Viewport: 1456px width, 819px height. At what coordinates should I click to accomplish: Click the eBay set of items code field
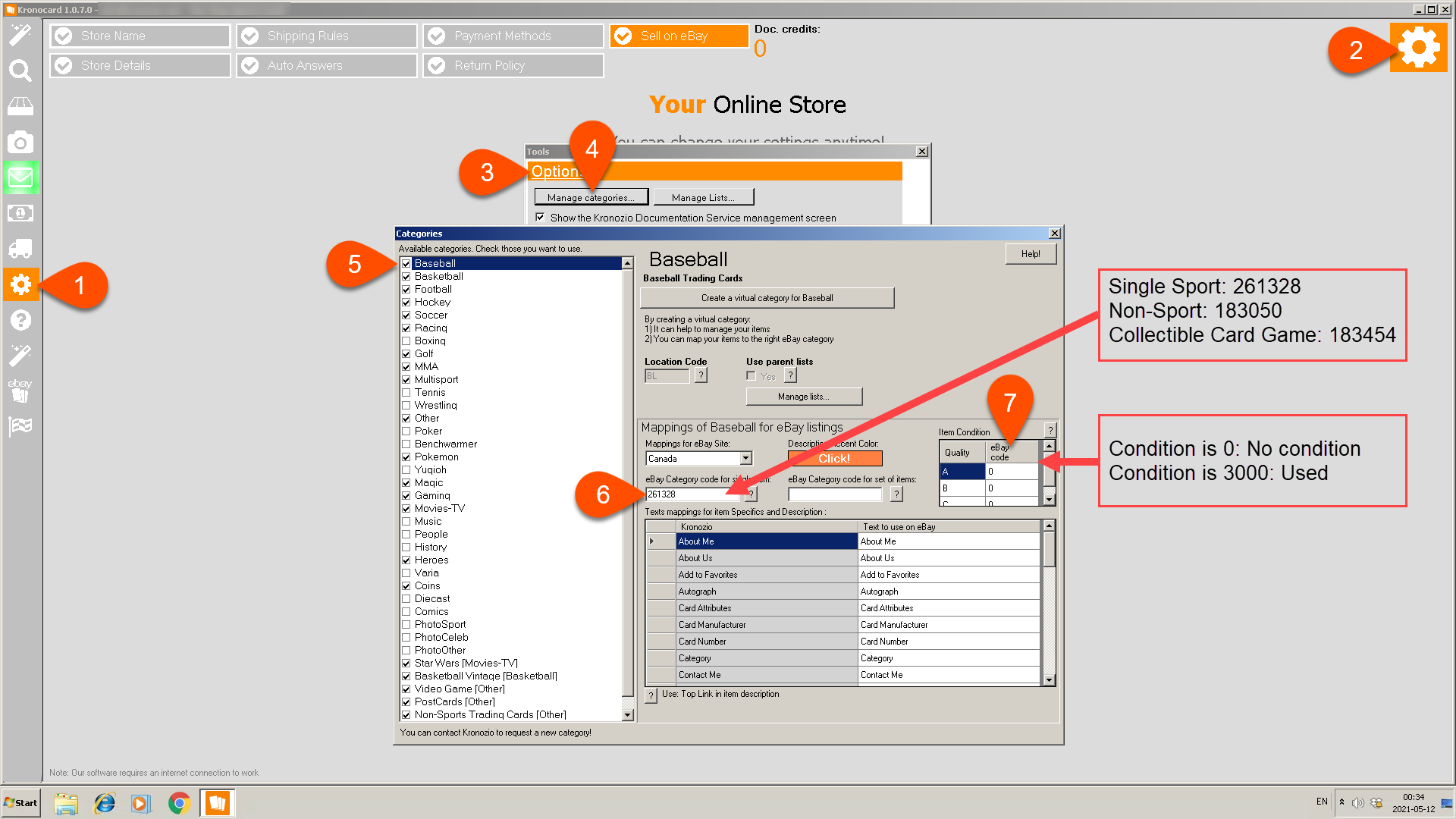(x=835, y=494)
